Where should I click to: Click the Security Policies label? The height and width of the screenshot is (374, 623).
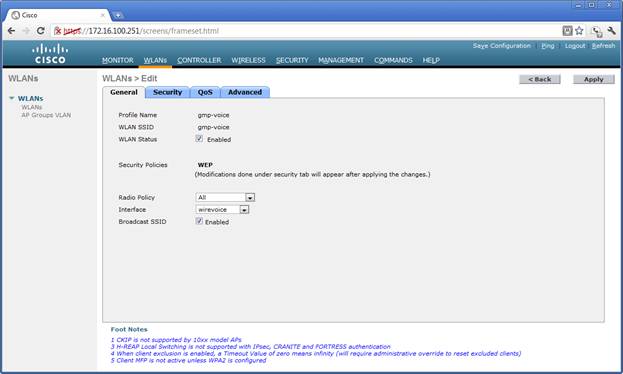point(143,165)
